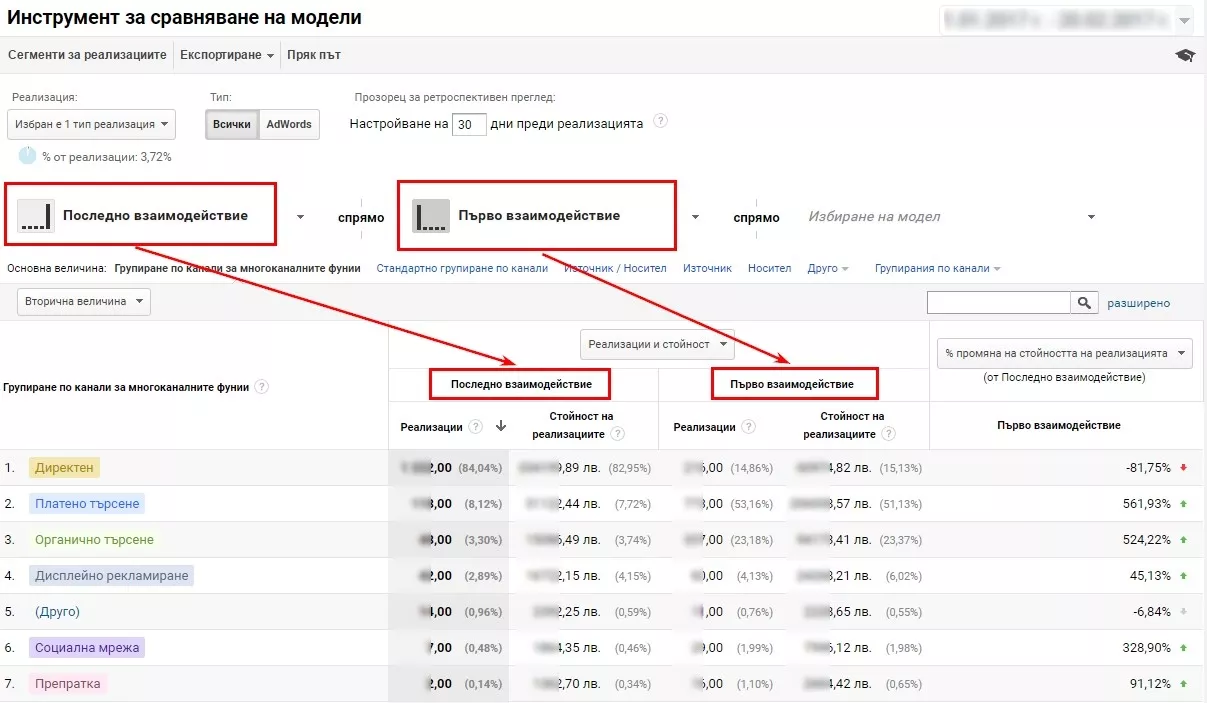Click the table search text field
Image resolution: width=1207 pixels, height=703 pixels.
(x=999, y=302)
